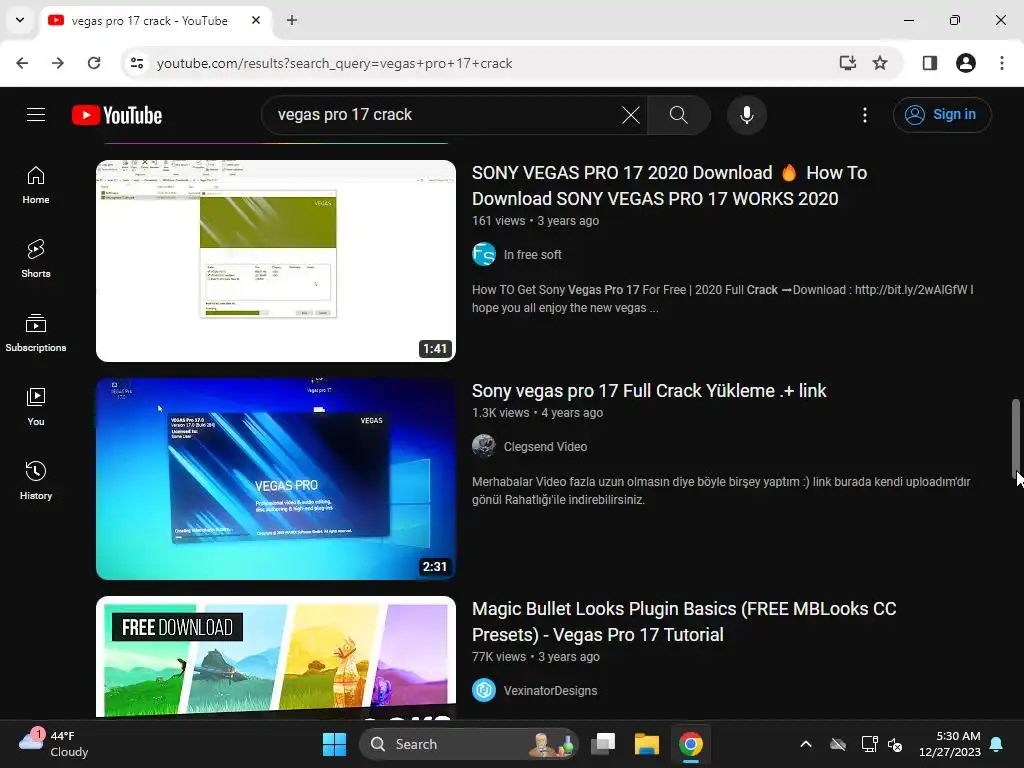Screen dimensions: 1024x768
Task: Click VexinatorDesigns channel avatar
Action: (484, 690)
